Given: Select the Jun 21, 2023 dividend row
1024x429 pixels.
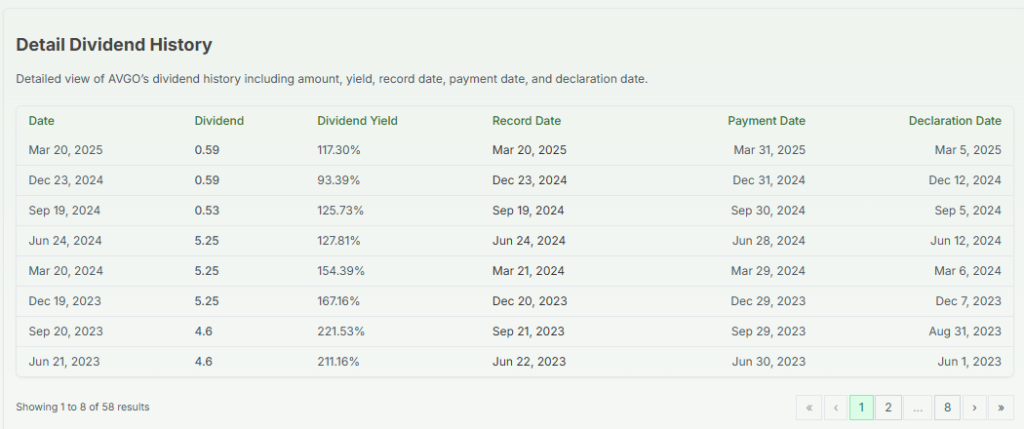Looking at the screenshot, I should click(x=64, y=362).
